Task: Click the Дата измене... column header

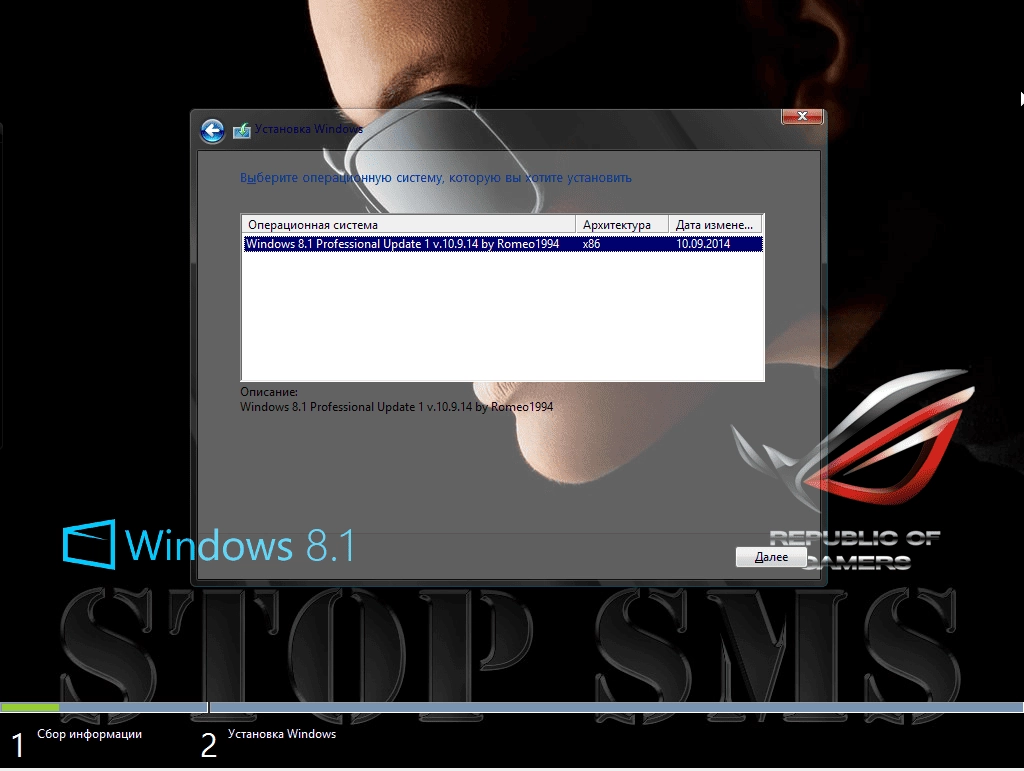Action: [715, 225]
